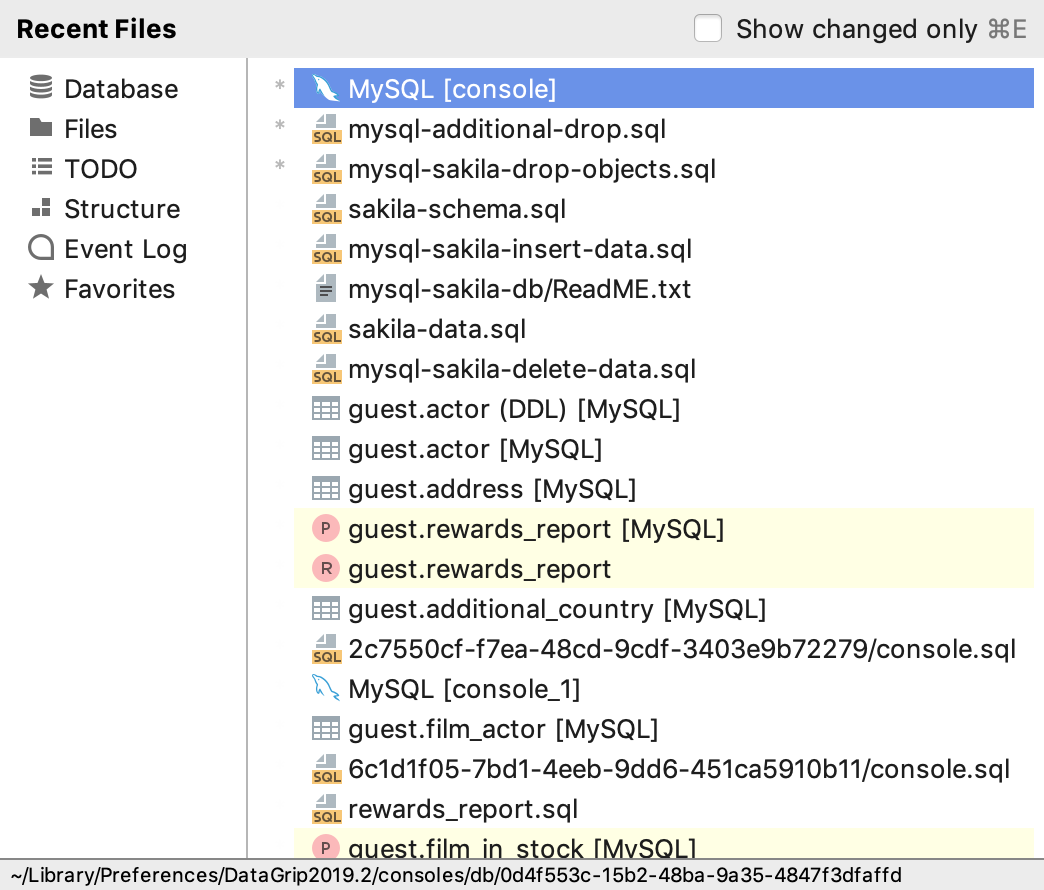This screenshot has width=1044, height=890.
Task: Click the Event Log balloon icon
Action: (41, 248)
